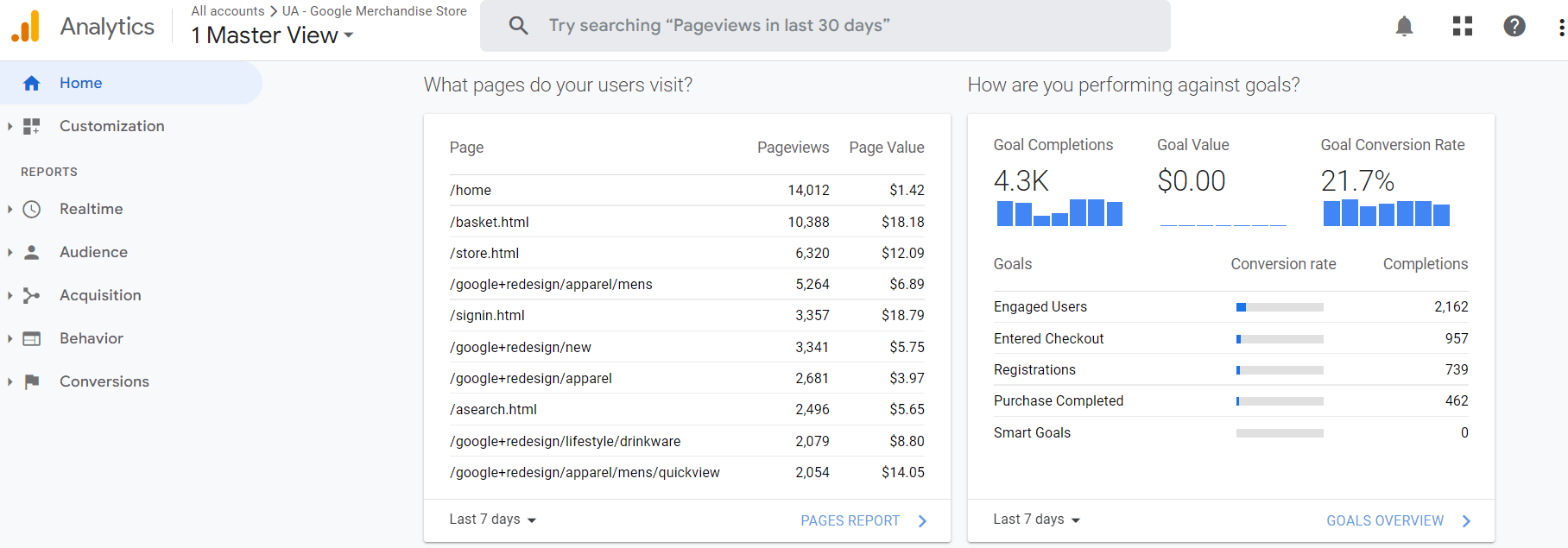
Task: Expand the Acquisition section arrow
Action: [9, 295]
